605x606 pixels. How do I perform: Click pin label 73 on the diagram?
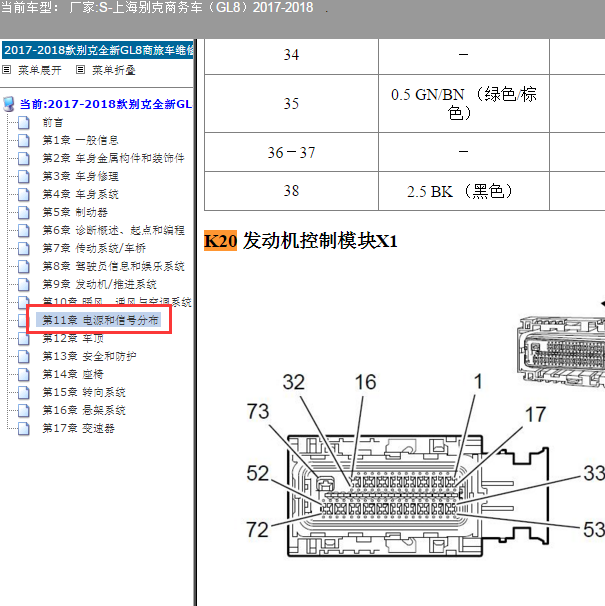(x=258, y=411)
